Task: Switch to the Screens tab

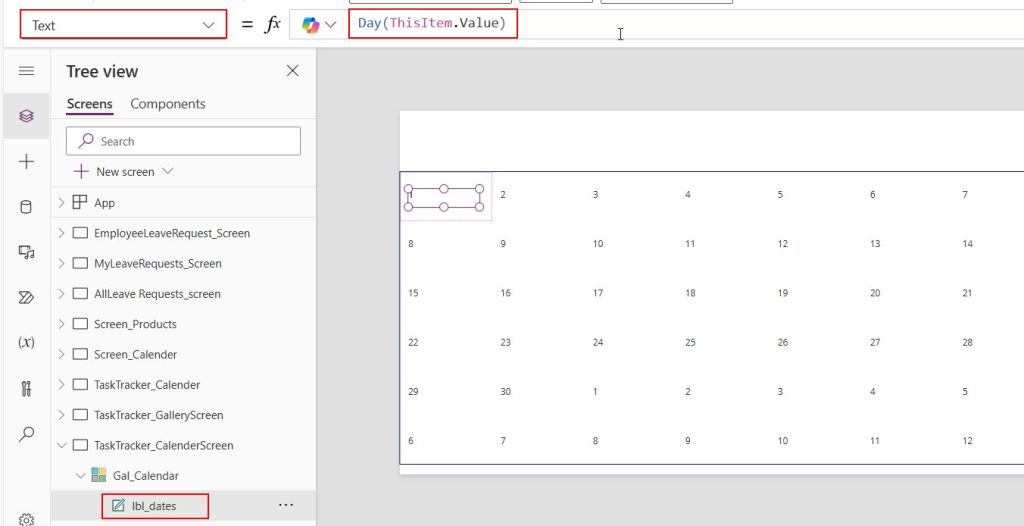Action: point(89,104)
